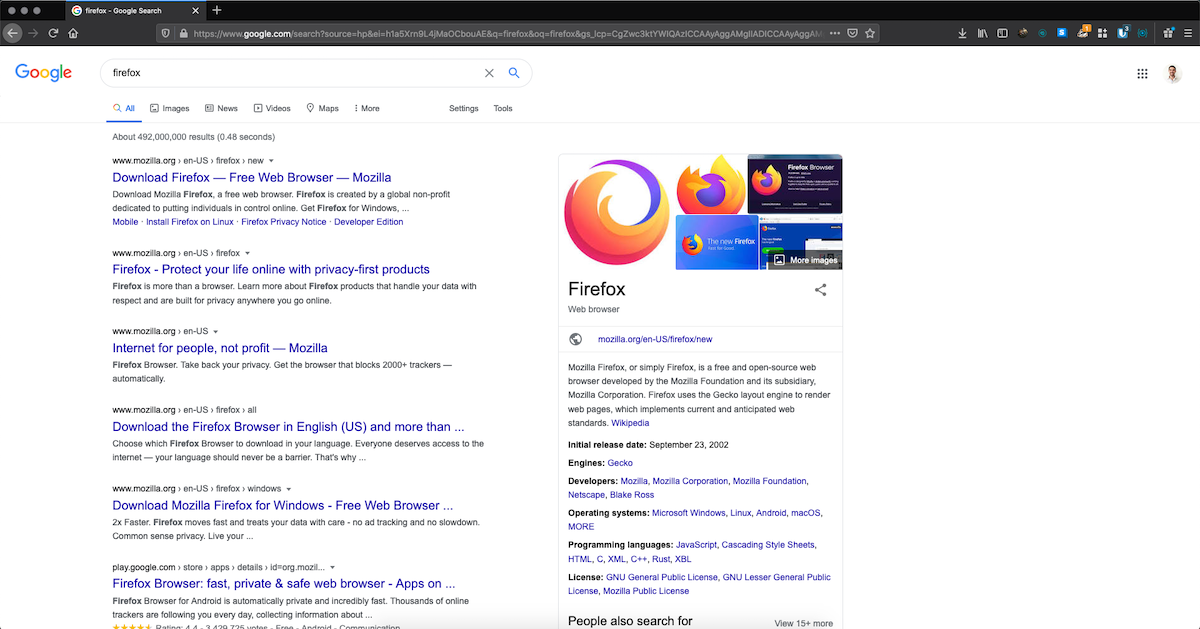Open the 'Developer Edition' sitelink
Image resolution: width=1200 pixels, height=629 pixels.
click(x=369, y=222)
